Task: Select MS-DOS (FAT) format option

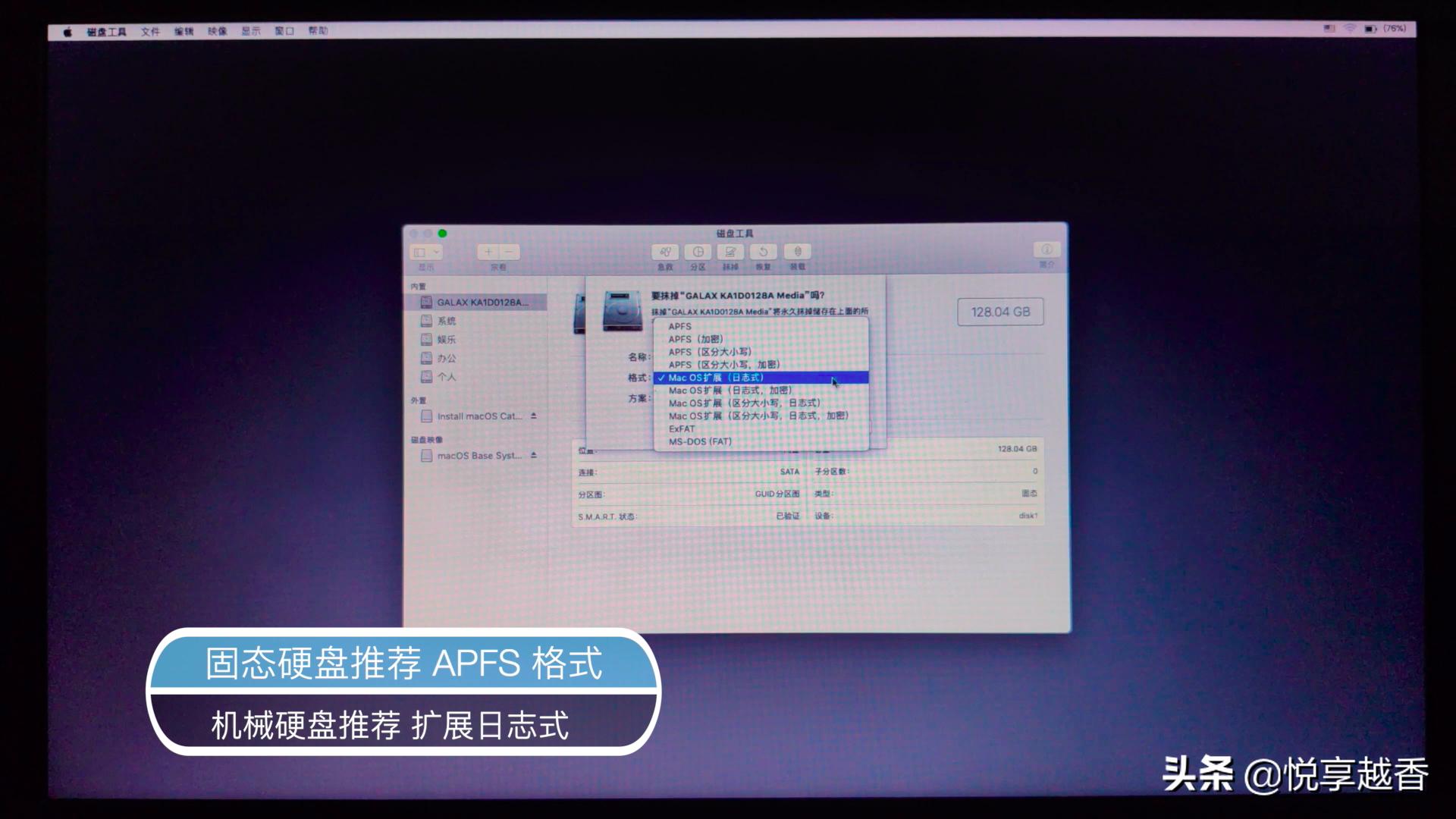Action: pos(698,441)
